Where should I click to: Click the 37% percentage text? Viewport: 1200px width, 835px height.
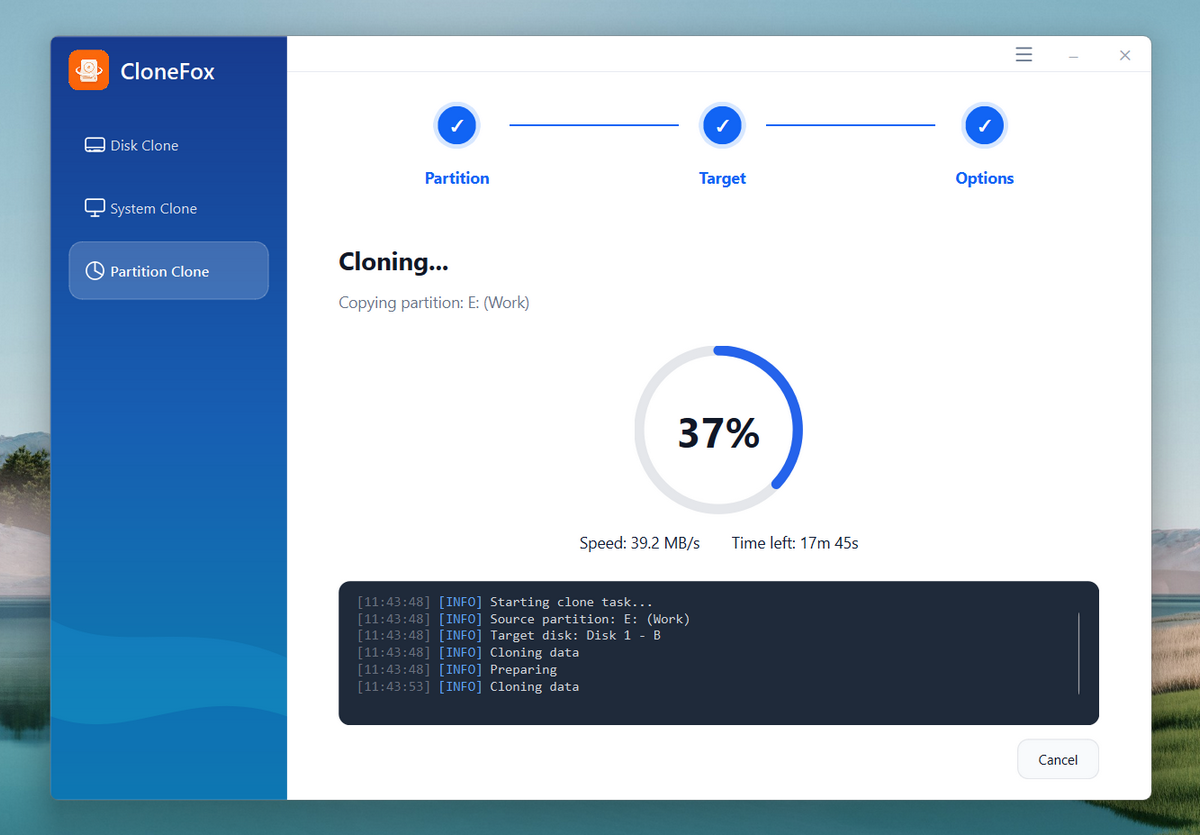pyautogui.click(x=719, y=433)
